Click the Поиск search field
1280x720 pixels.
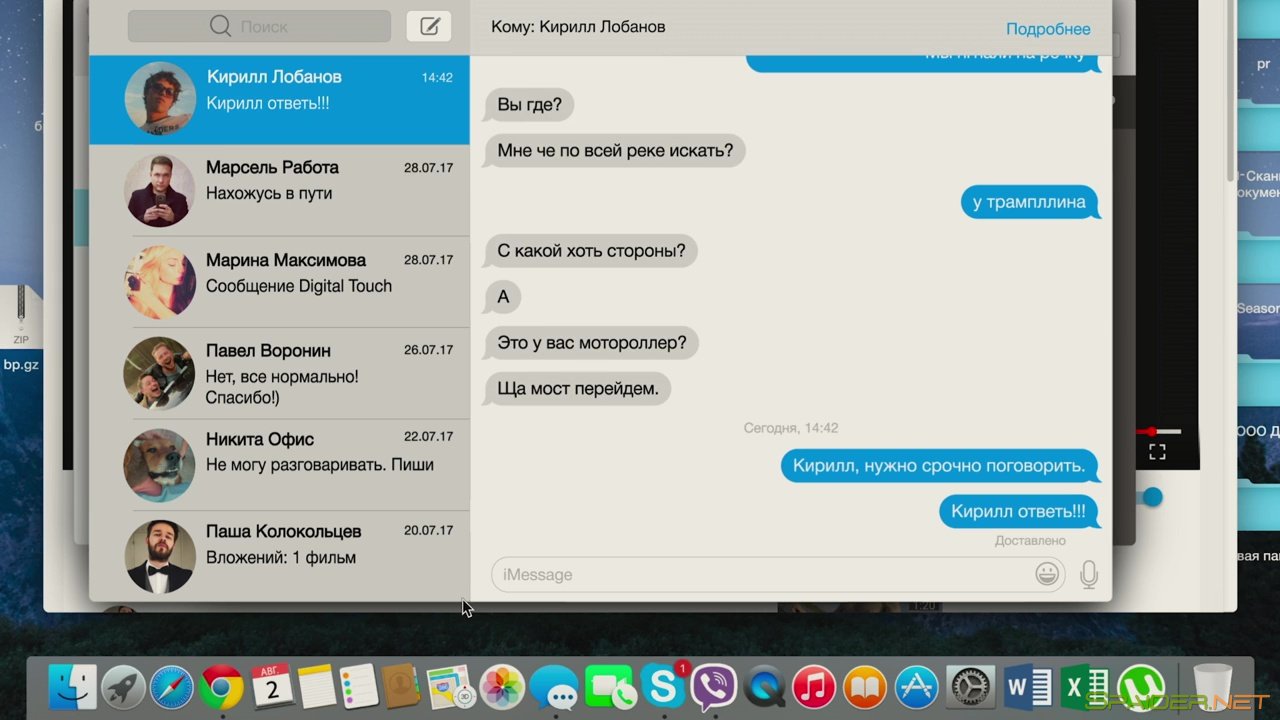click(259, 27)
